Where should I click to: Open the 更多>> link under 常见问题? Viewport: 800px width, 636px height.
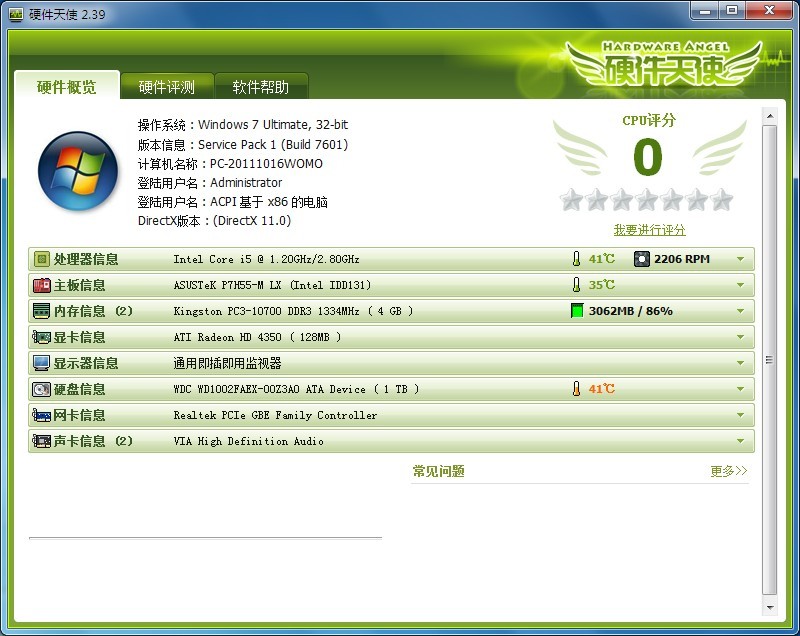pyautogui.click(x=728, y=471)
